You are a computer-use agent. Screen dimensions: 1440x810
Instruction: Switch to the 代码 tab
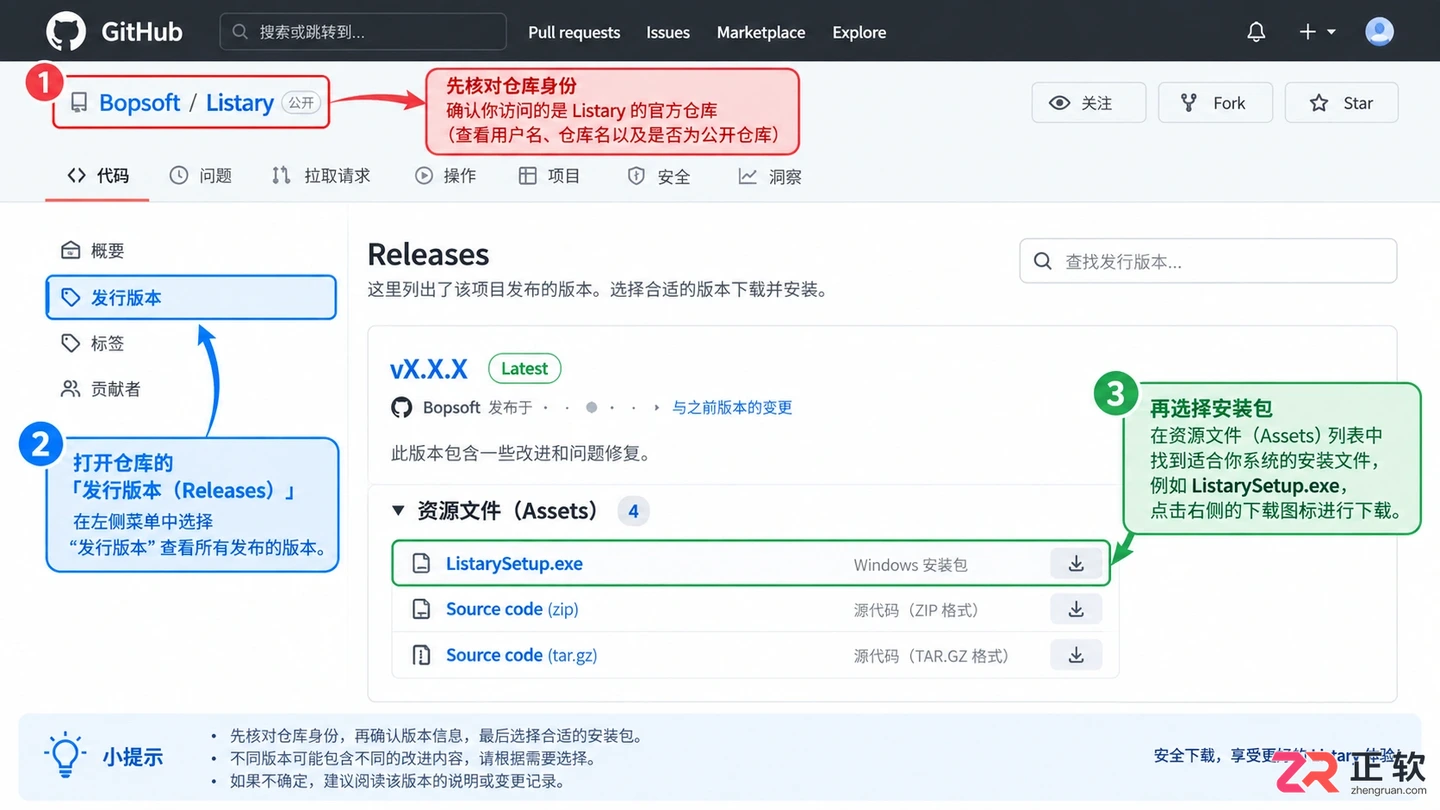tap(98, 176)
